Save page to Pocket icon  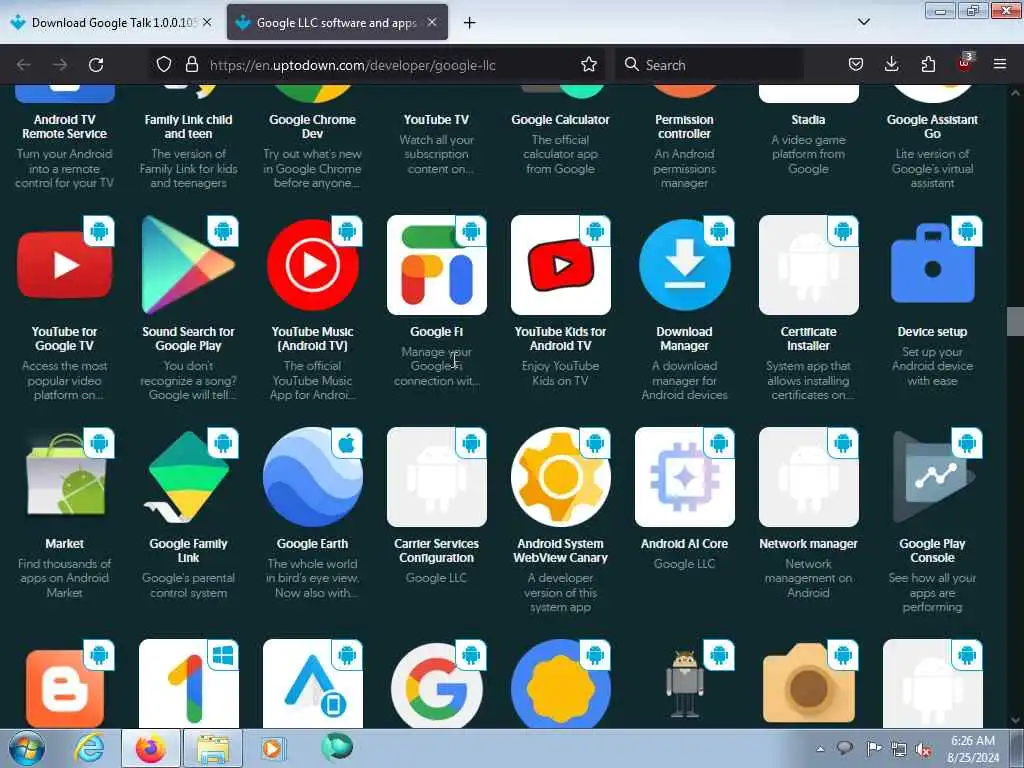[856, 64]
